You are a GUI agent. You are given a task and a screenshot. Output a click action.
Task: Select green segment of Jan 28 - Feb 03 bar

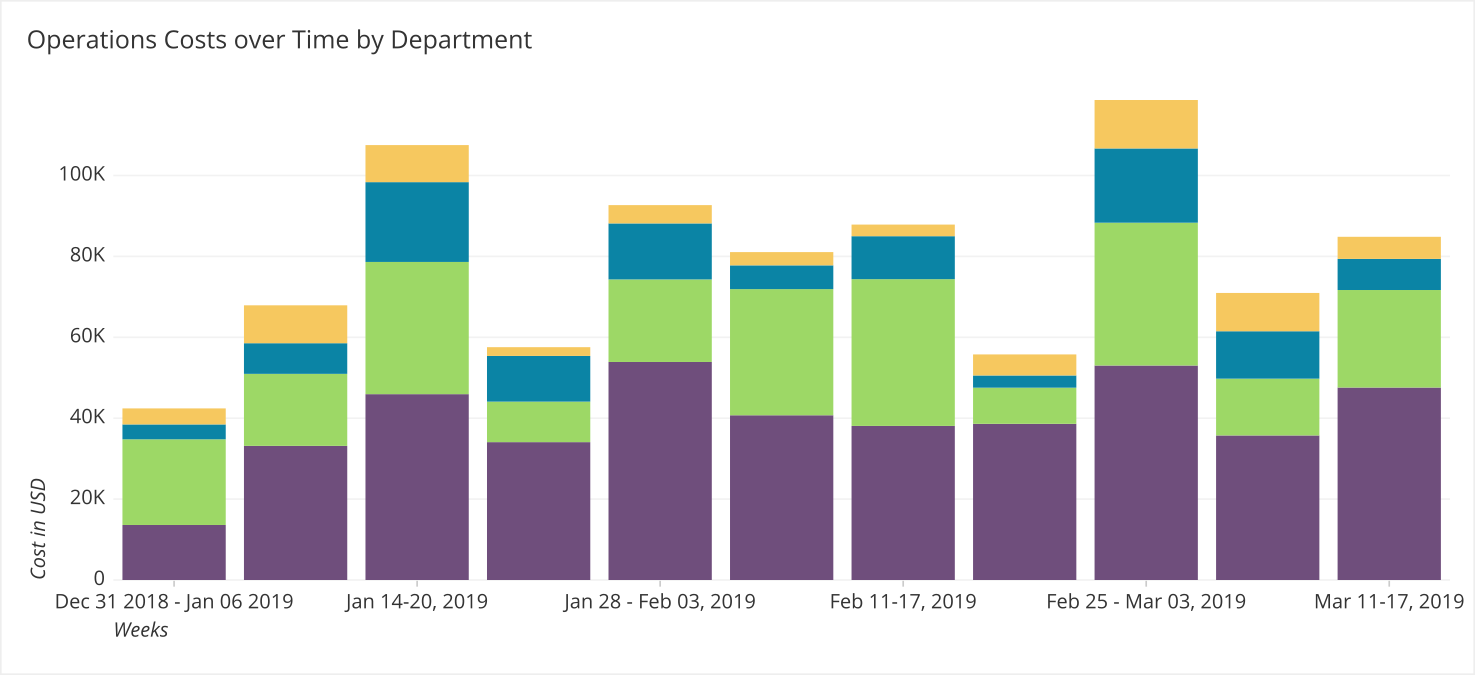click(660, 320)
